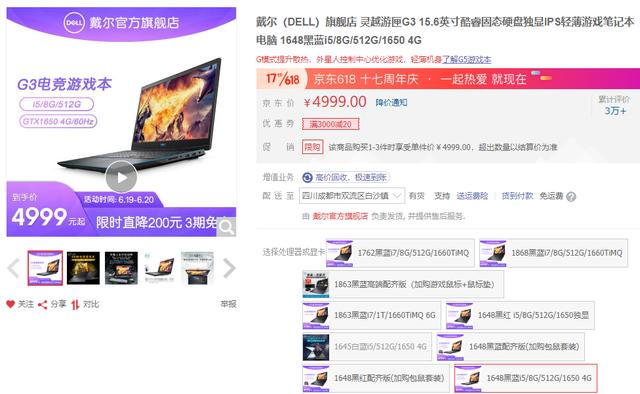
Task: Open the 了解G5游戏本 link
Action: (467, 60)
